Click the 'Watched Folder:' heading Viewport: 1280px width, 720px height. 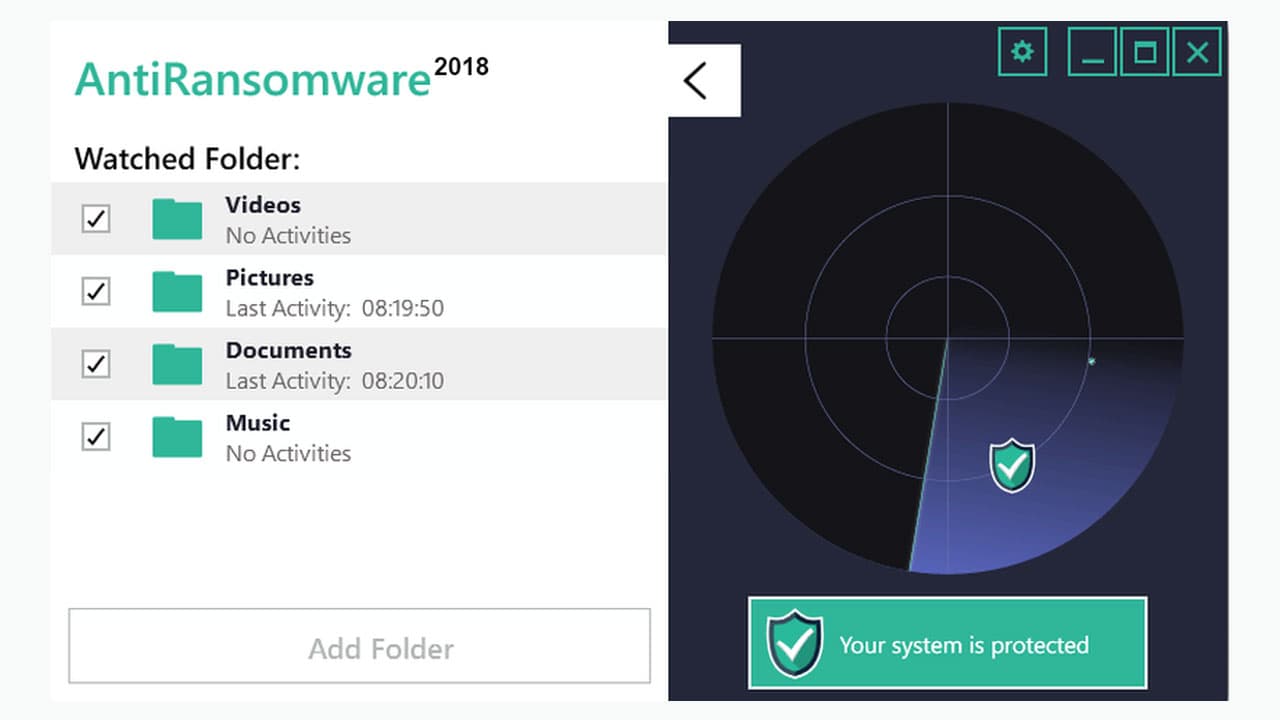click(x=187, y=159)
